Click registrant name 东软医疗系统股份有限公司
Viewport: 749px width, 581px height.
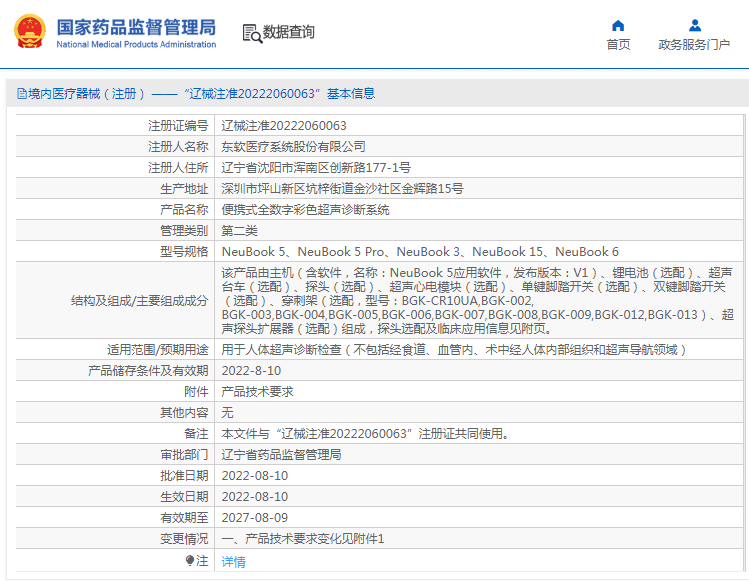pos(293,147)
